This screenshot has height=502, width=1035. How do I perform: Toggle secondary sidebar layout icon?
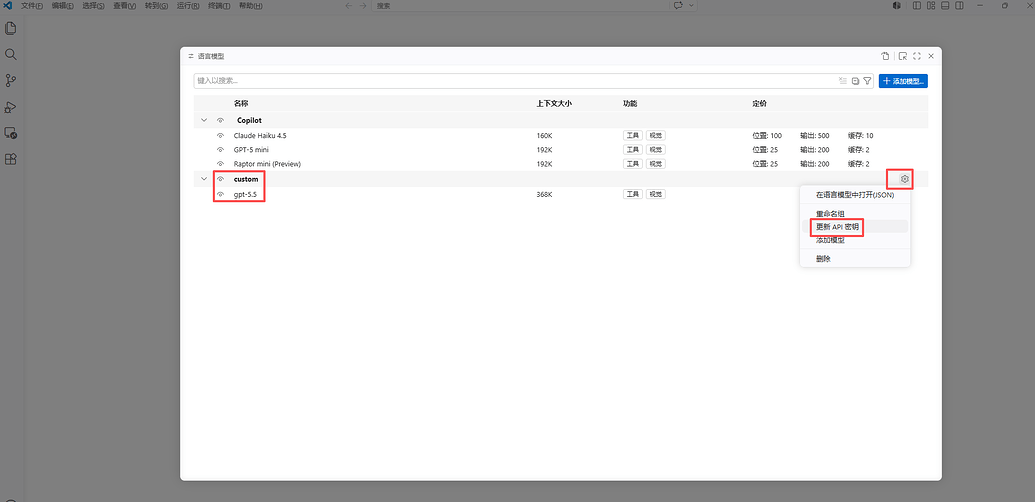[959, 5]
